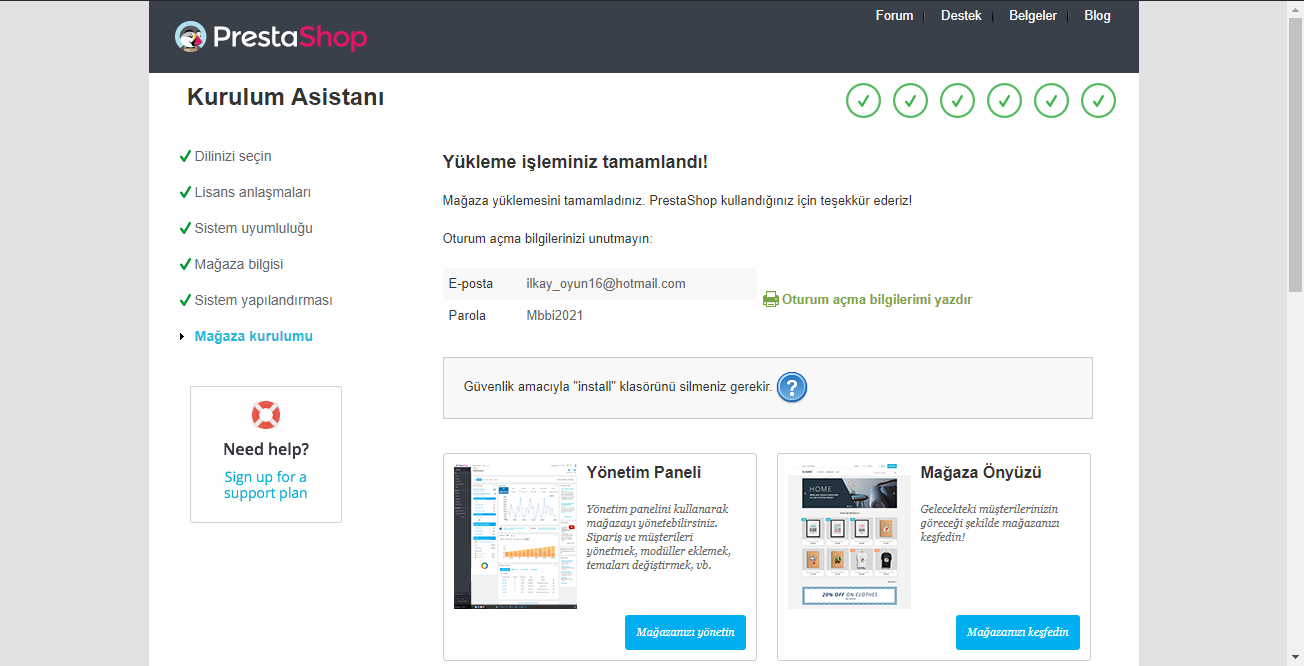
Task: Click the Parola label
Action: 467,315
